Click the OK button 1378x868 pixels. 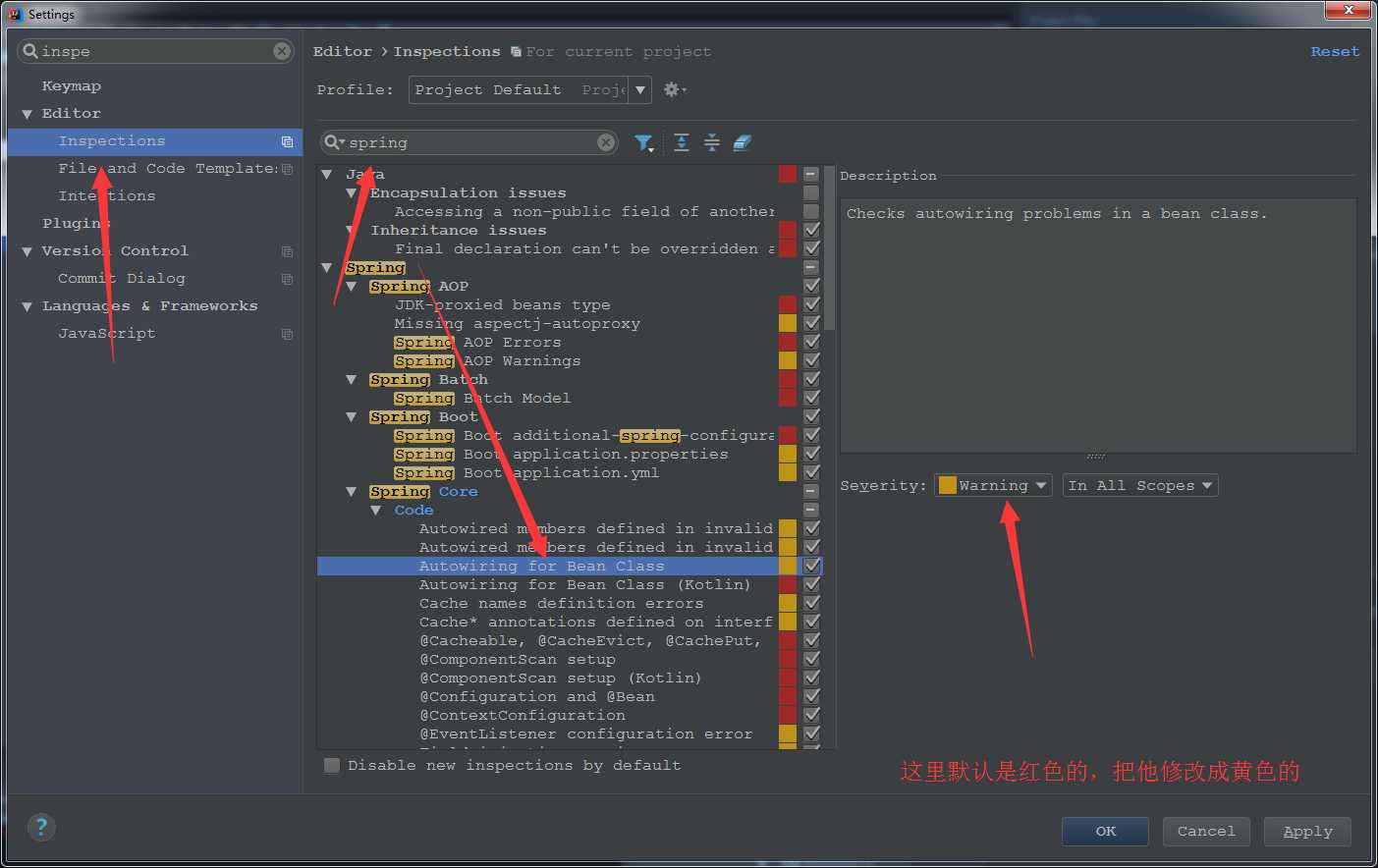tap(1105, 831)
